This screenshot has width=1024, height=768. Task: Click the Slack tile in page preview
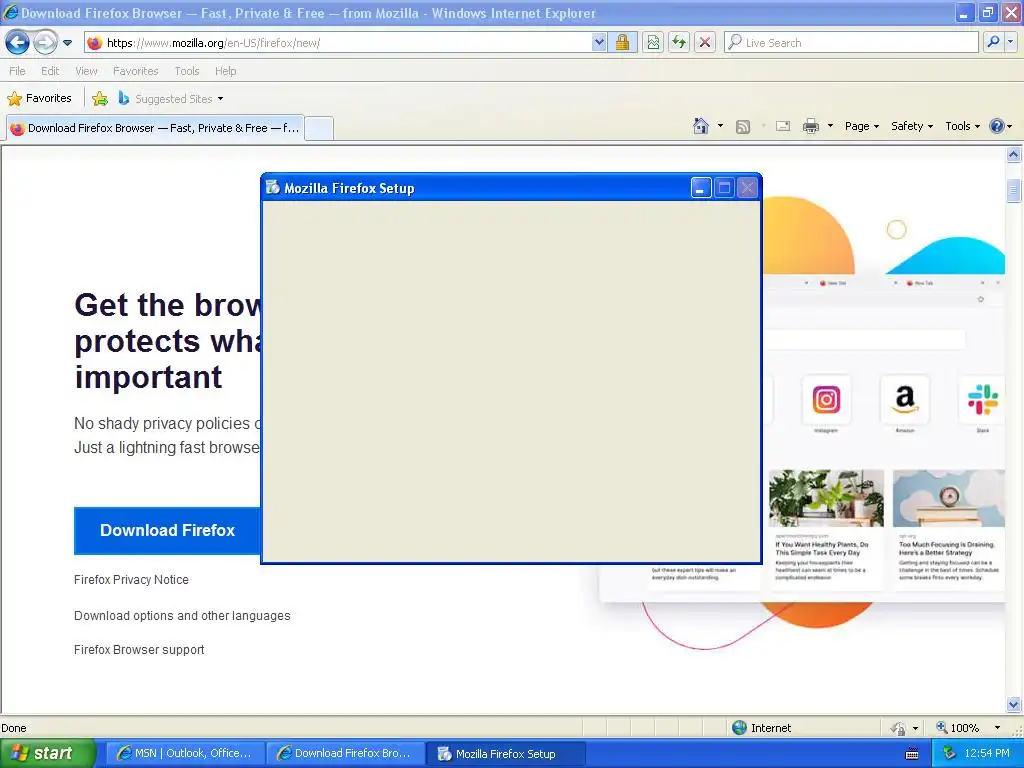point(982,399)
